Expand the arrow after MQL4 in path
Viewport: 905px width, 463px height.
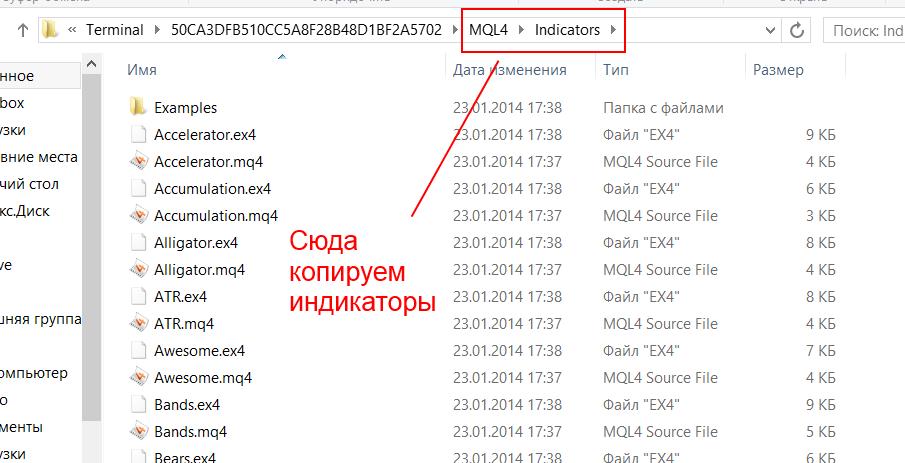[x=522, y=30]
